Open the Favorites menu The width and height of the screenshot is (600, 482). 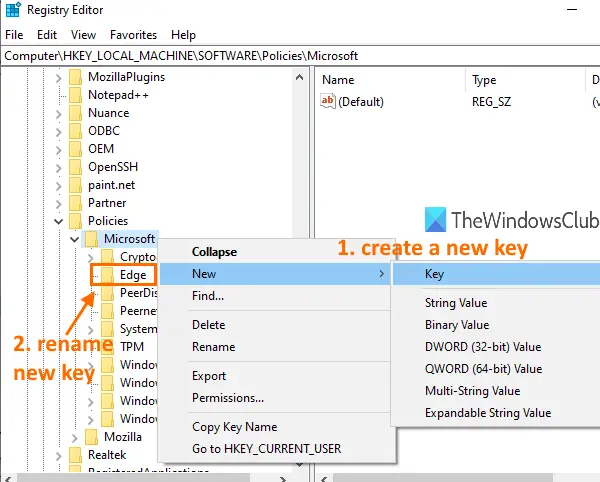pyautogui.click(x=133, y=35)
